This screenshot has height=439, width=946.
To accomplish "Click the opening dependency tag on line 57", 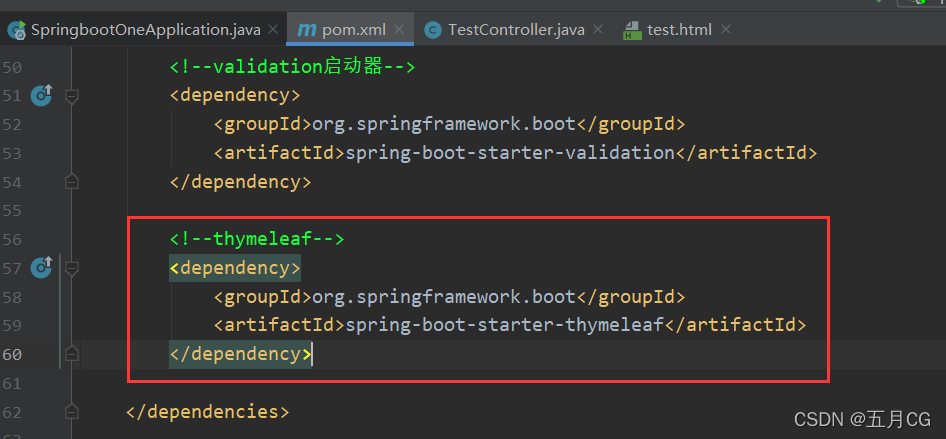I will click(x=235, y=267).
